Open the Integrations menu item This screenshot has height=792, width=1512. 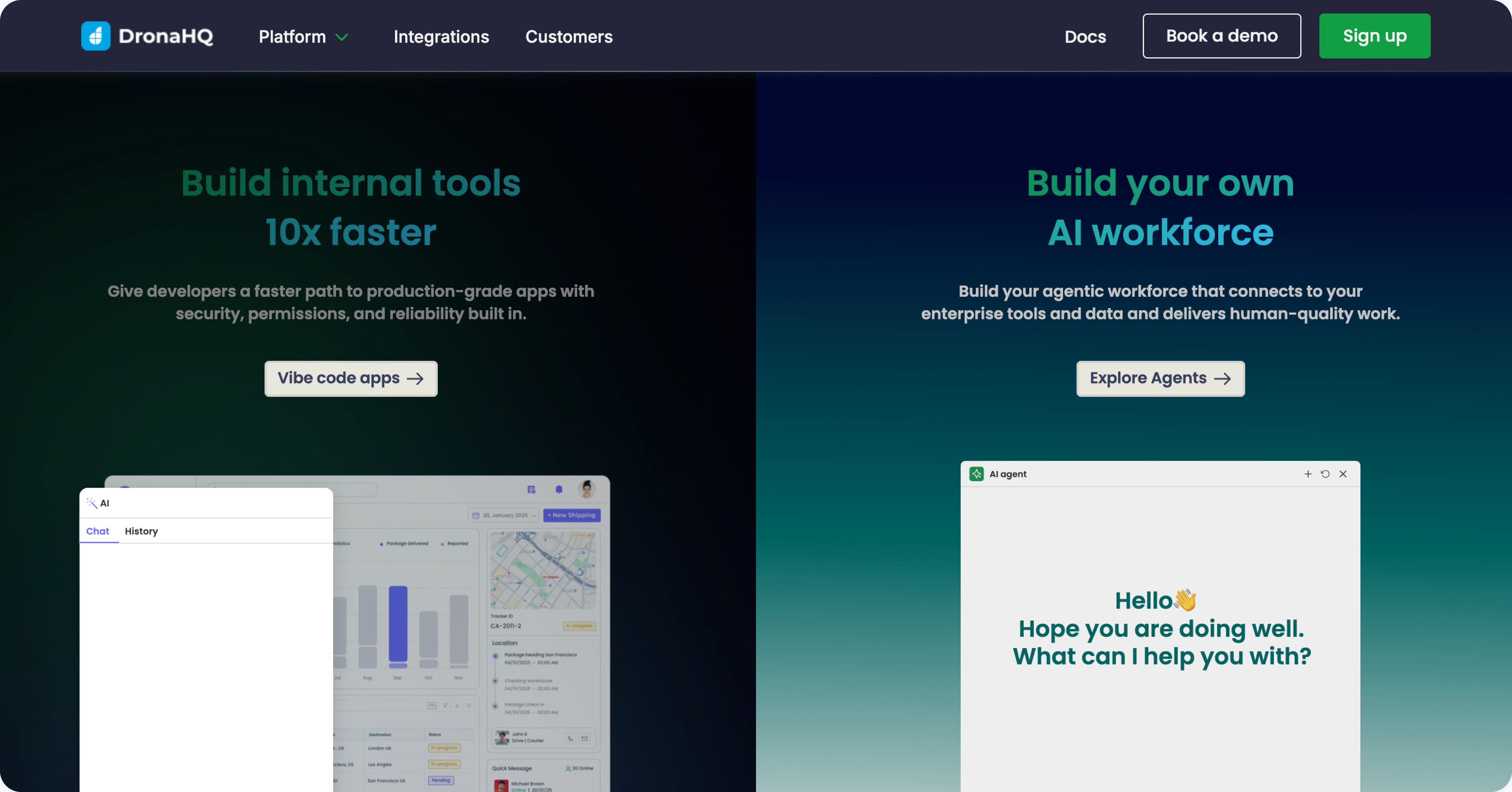pyautogui.click(x=441, y=36)
